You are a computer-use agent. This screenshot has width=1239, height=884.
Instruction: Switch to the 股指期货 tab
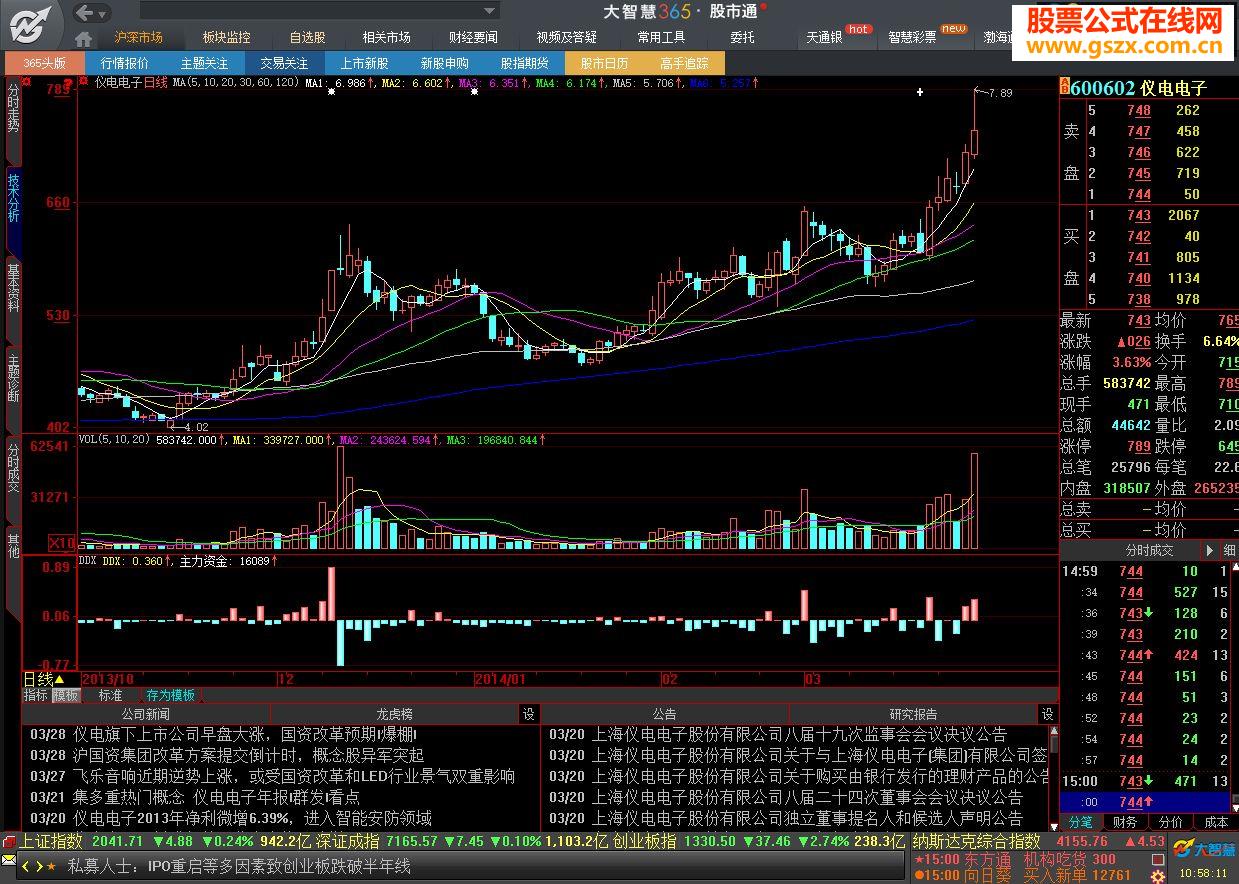pyautogui.click(x=525, y=63)
